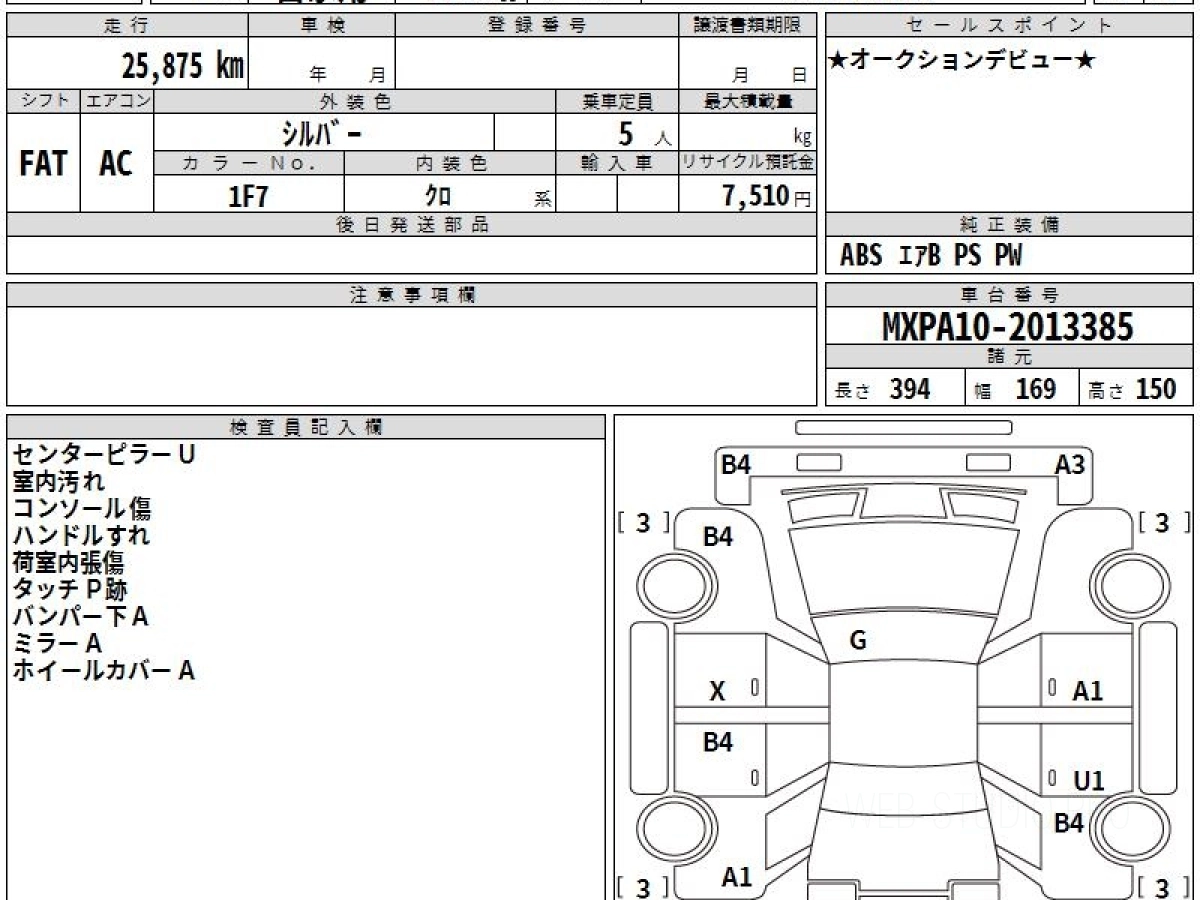
Task: Click the height value 150
Action: coord(1155,389)
